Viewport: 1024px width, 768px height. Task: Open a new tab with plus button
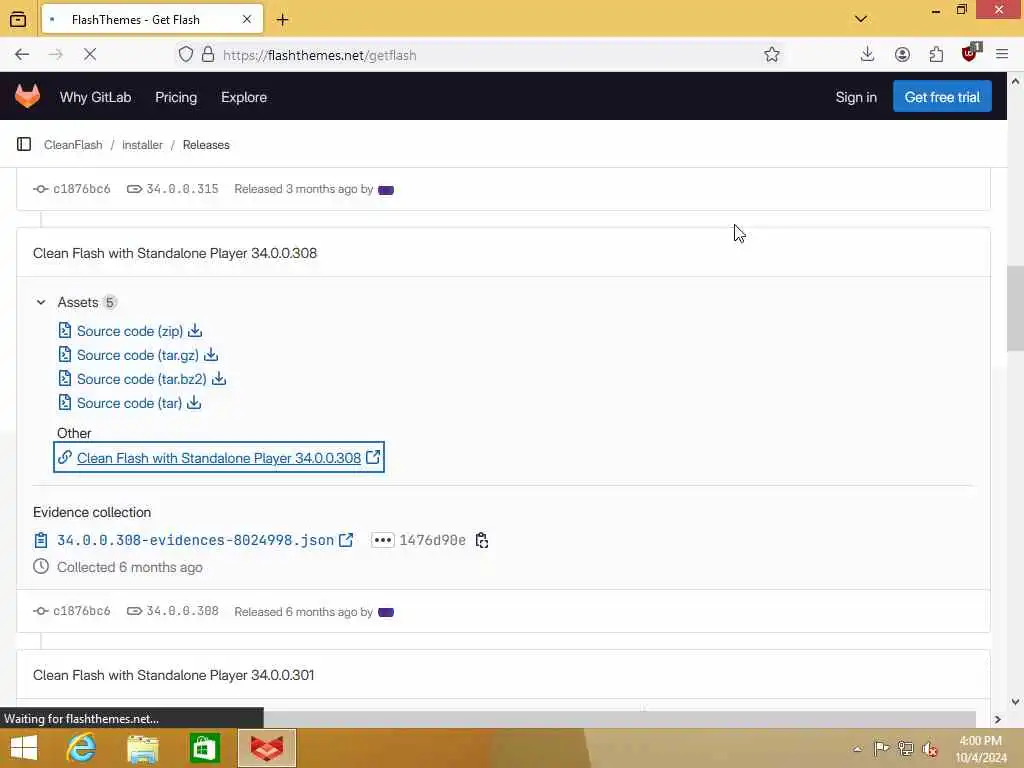282,20
